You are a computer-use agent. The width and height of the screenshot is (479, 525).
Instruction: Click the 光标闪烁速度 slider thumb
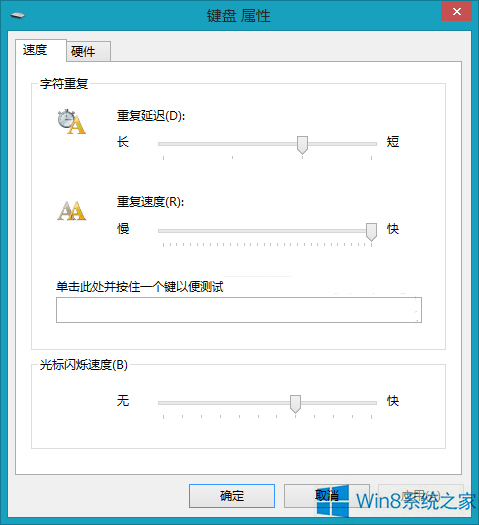point(295,404)
